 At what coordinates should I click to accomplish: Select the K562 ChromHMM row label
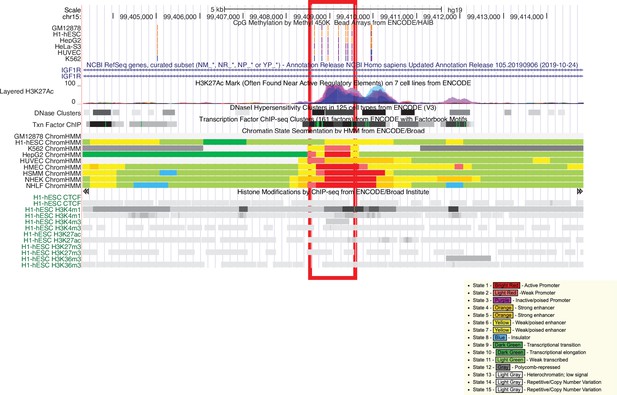coord(54,149)
